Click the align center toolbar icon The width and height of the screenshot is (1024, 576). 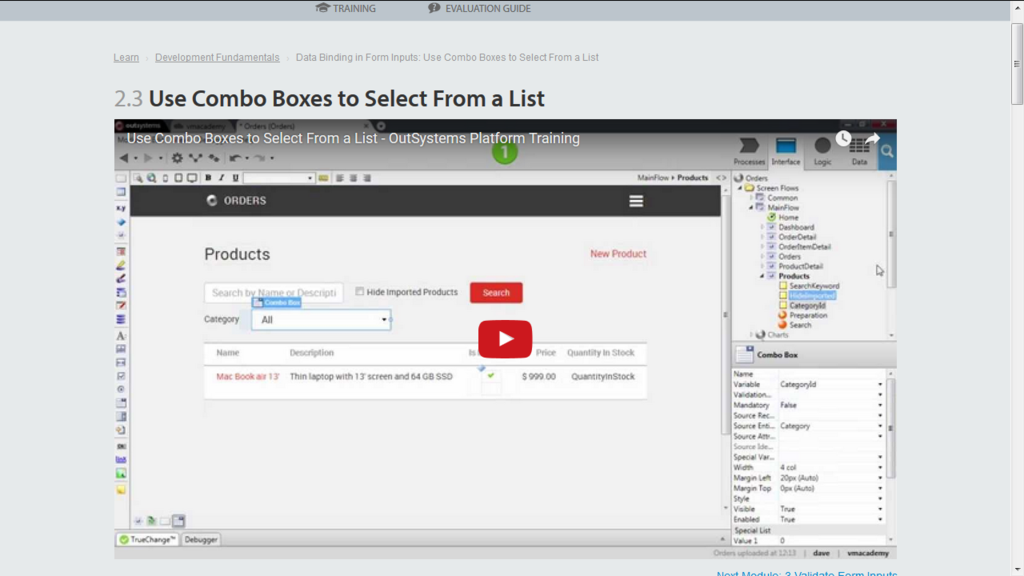(x=353, y=178)
